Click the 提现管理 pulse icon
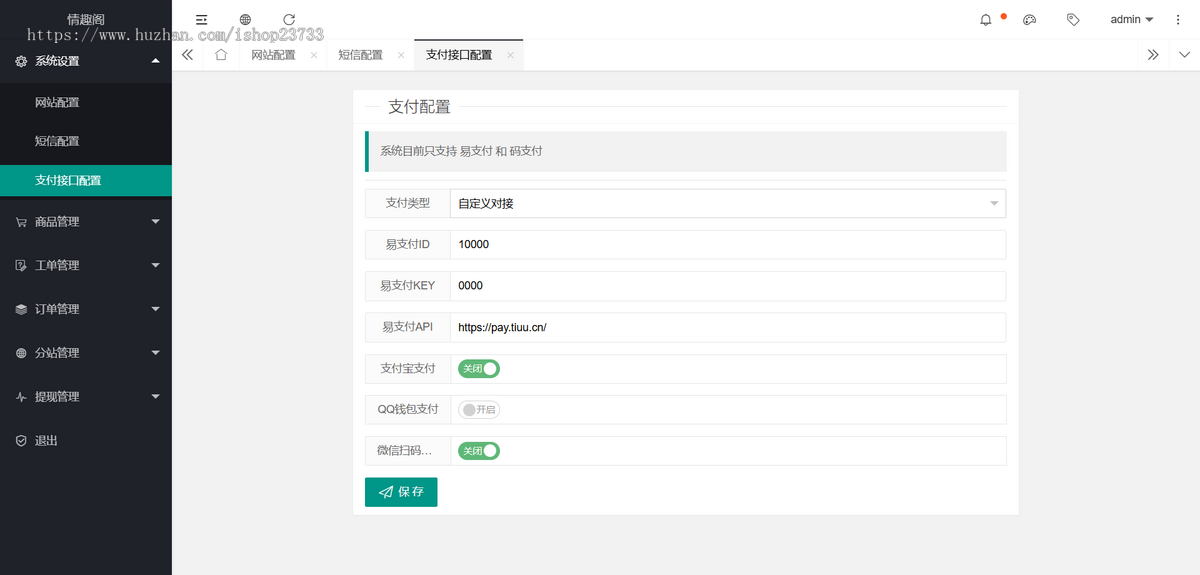 point(21,397)
